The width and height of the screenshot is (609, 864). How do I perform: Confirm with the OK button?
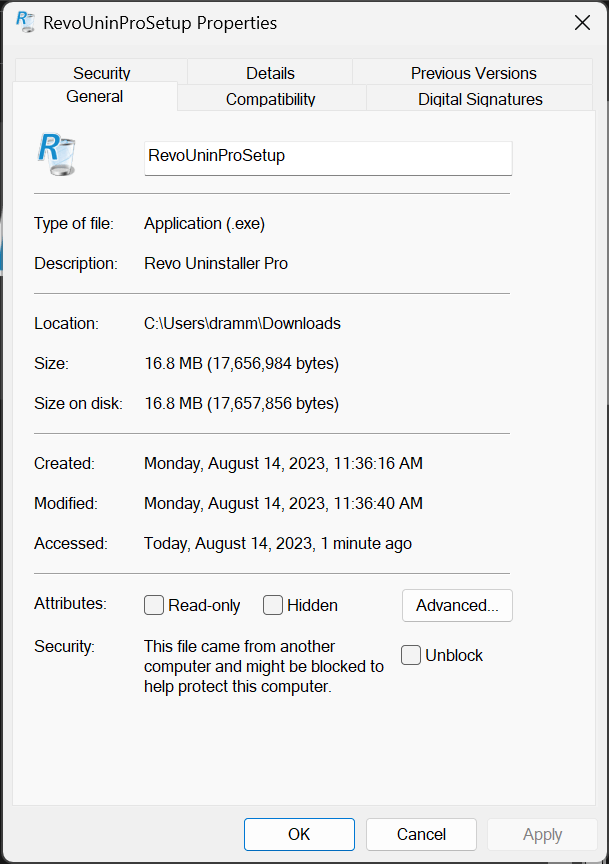pos(299,834)
